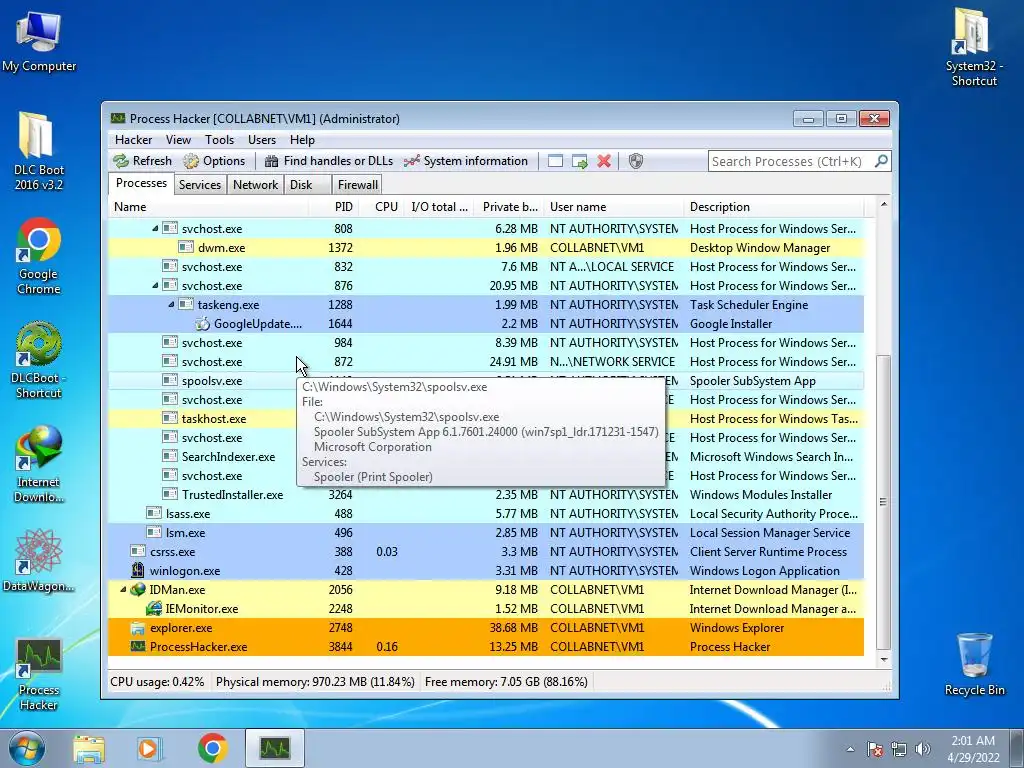Click the ProcessHacker.exe process icon

[138, 647]
